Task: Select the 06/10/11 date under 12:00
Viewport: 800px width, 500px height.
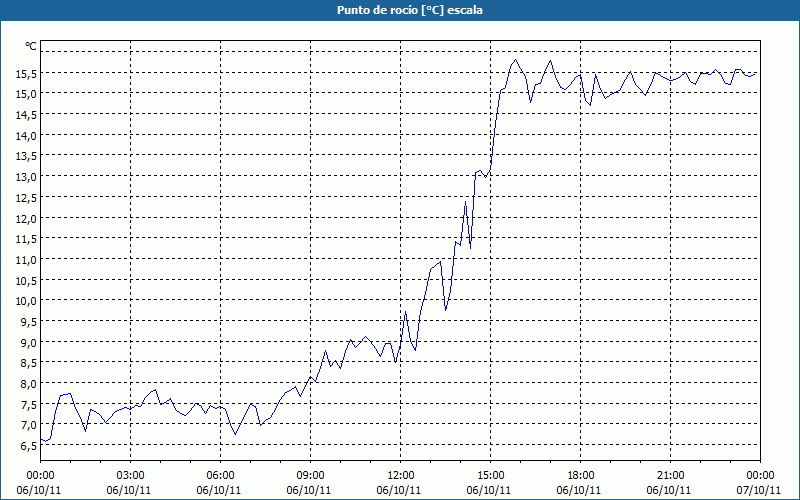Action: pyautogui.click(x=399, y=490)
